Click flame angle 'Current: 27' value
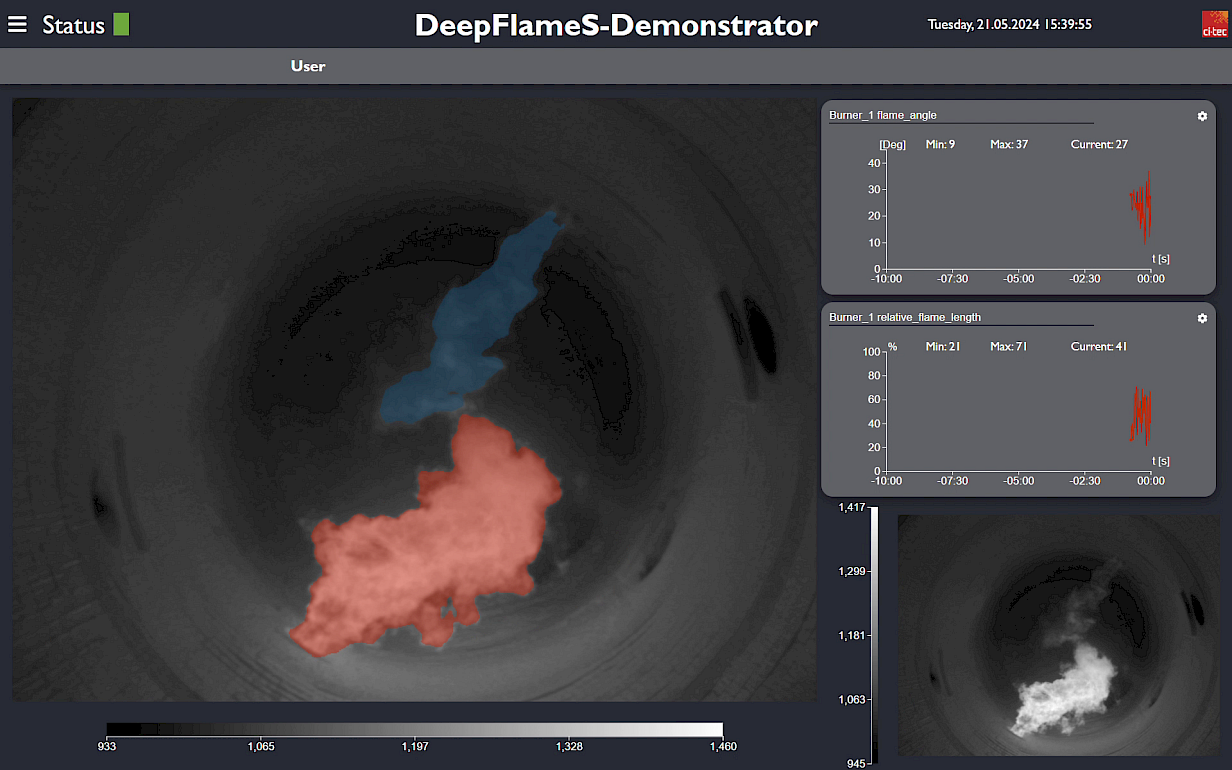The width and height of the screenshot is (1232, 770). (1099, 145)
